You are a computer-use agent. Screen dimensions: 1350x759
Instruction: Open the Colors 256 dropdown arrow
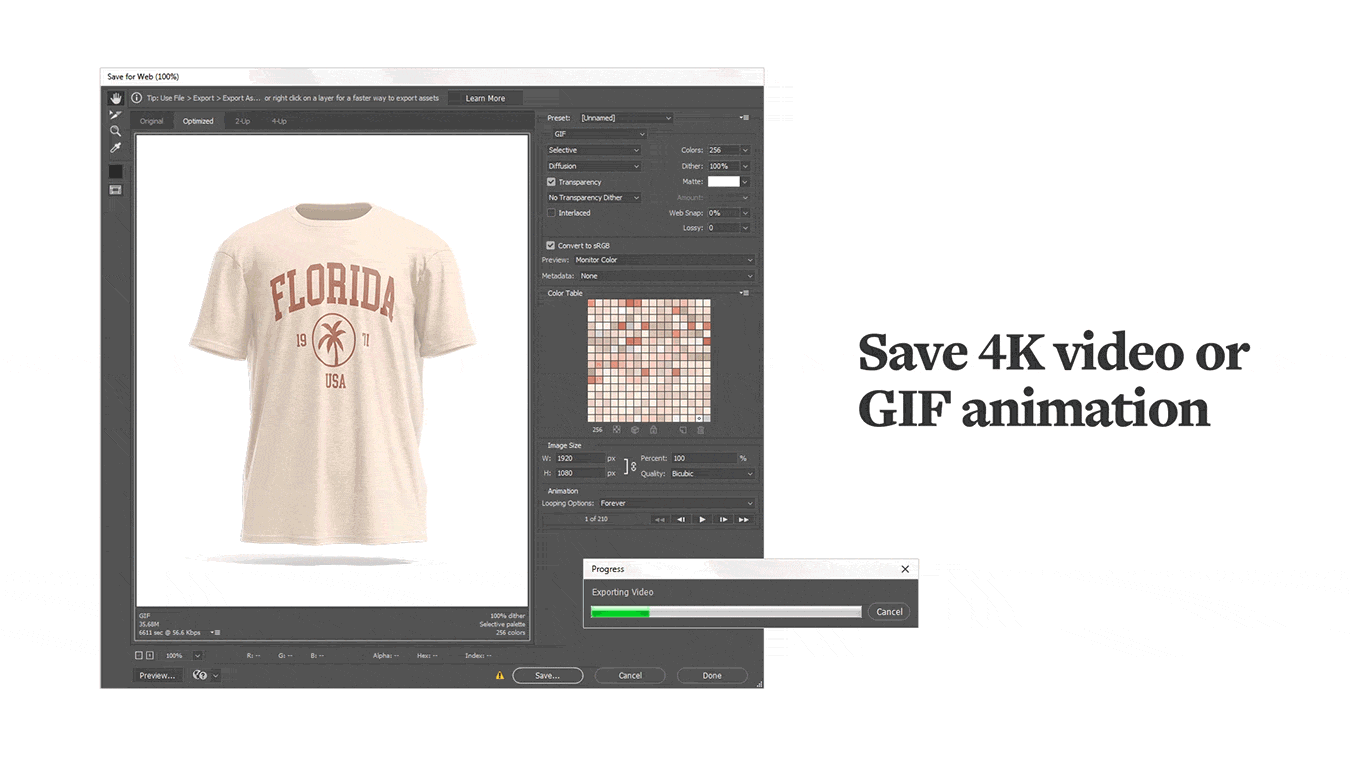point(745,150)
